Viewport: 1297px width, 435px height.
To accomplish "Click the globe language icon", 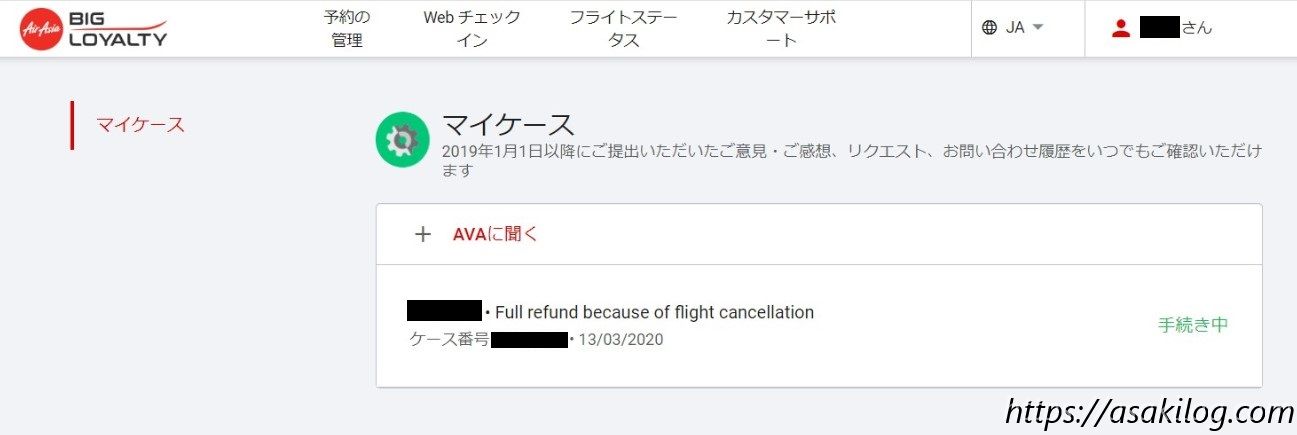I will (x=989, y=28).
